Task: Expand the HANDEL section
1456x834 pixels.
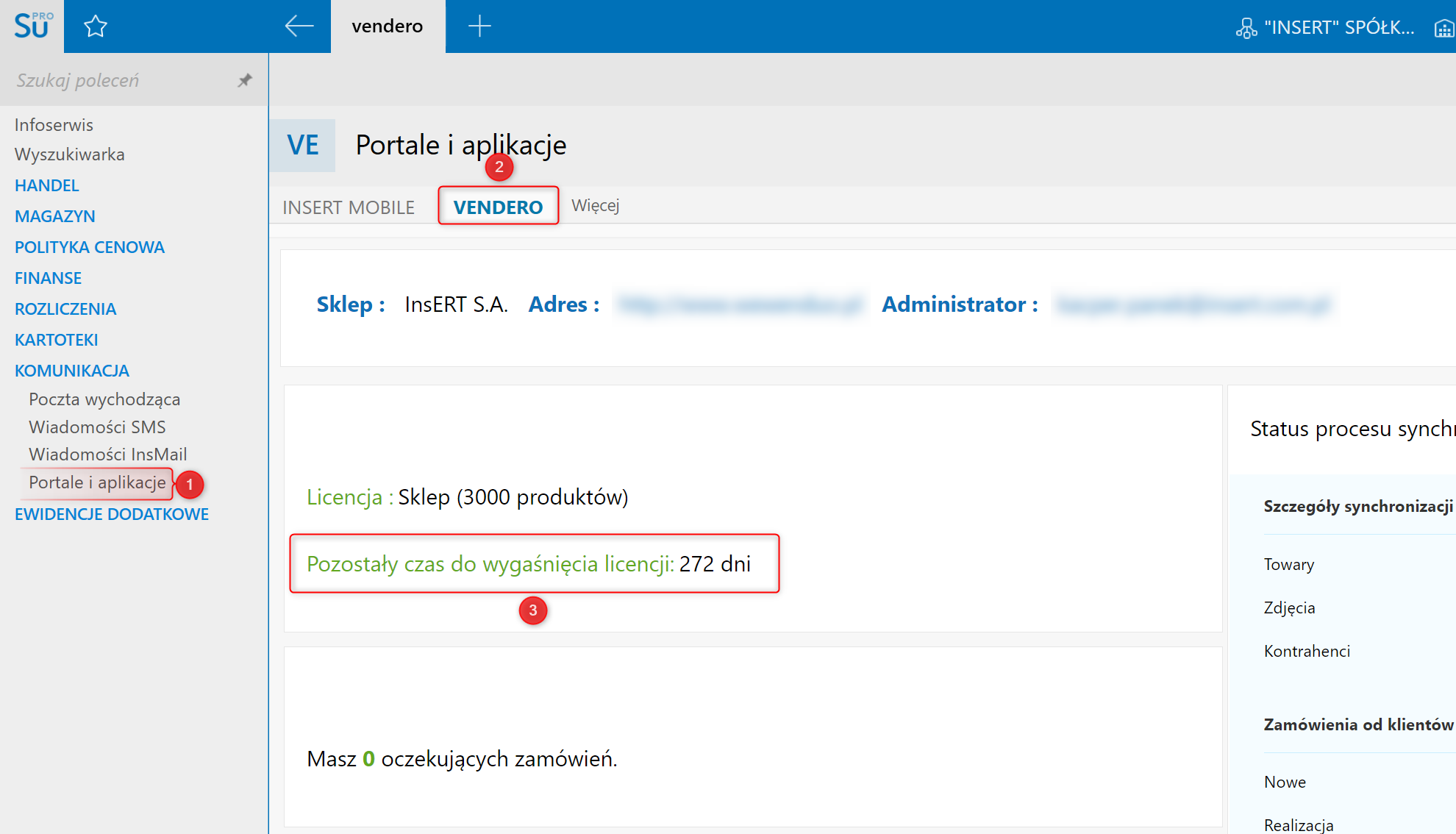Action: click(47, 185)
